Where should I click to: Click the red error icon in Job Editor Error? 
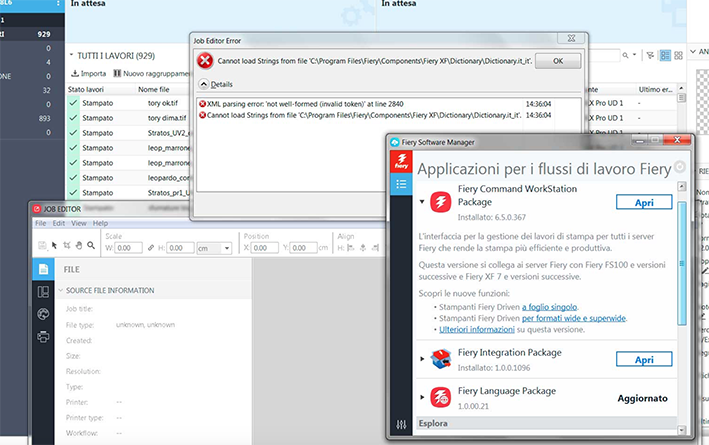(205, 61)
